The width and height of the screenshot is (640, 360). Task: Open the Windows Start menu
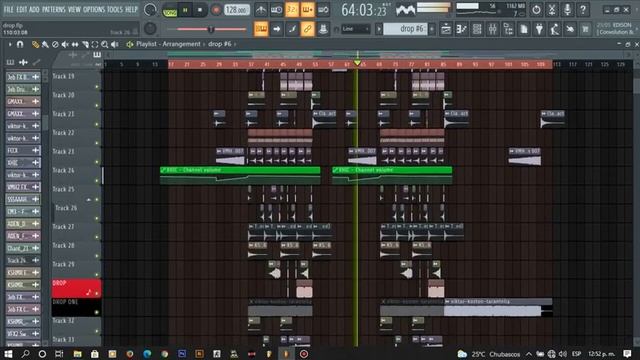click(x=7, y=354)
